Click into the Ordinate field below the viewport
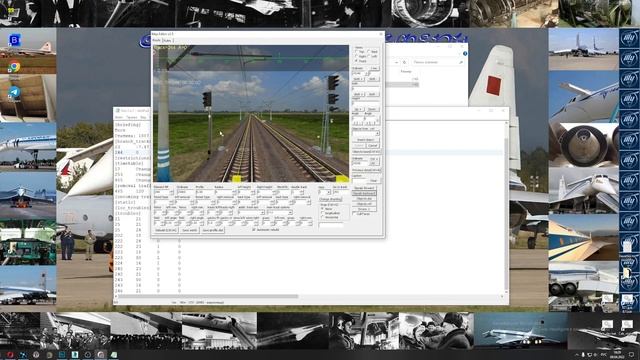The height and width of the screenshot is (360, 640). tap(184, 192)
